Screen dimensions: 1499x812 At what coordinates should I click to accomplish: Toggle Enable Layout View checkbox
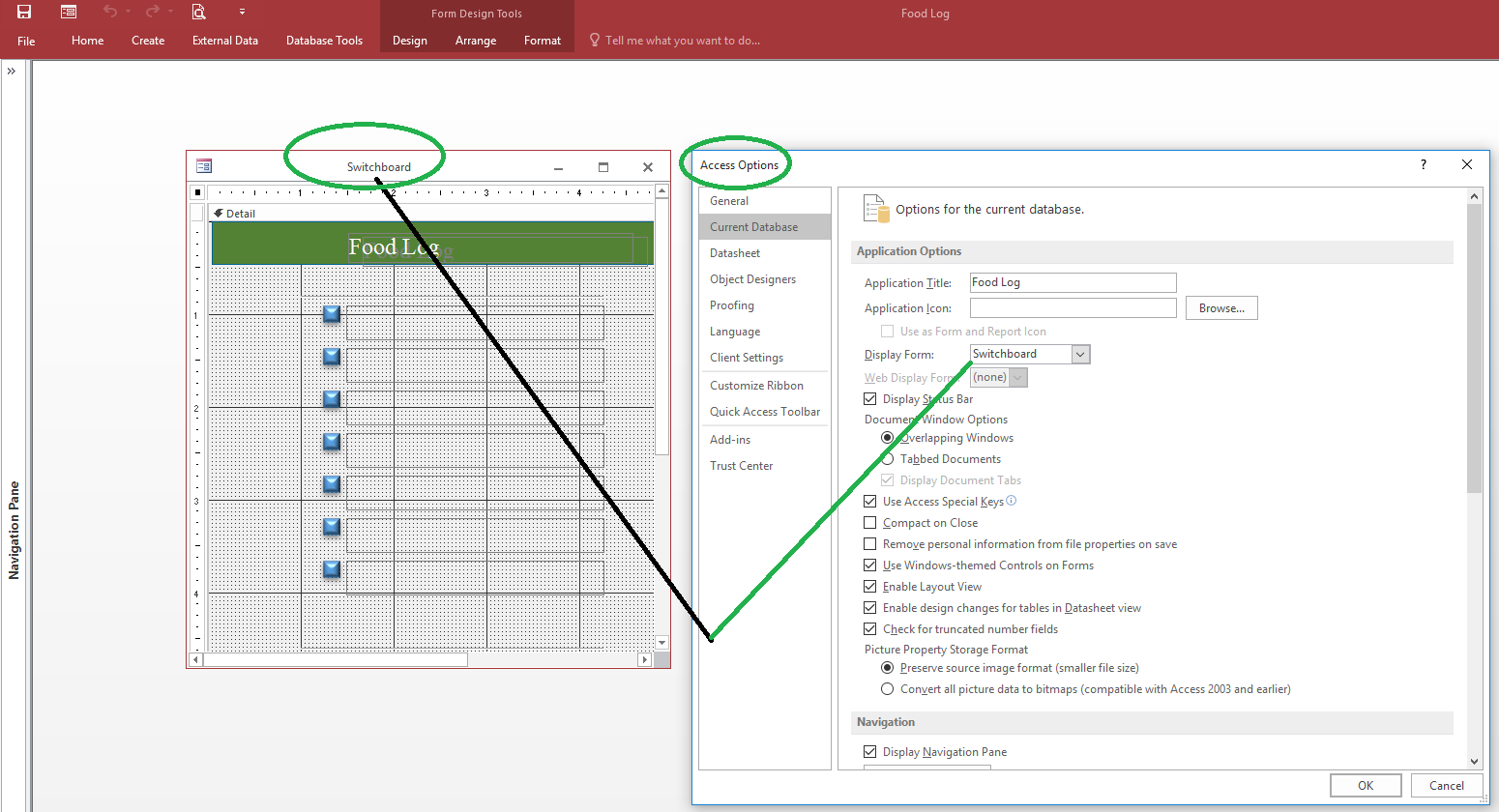point(870,586)
